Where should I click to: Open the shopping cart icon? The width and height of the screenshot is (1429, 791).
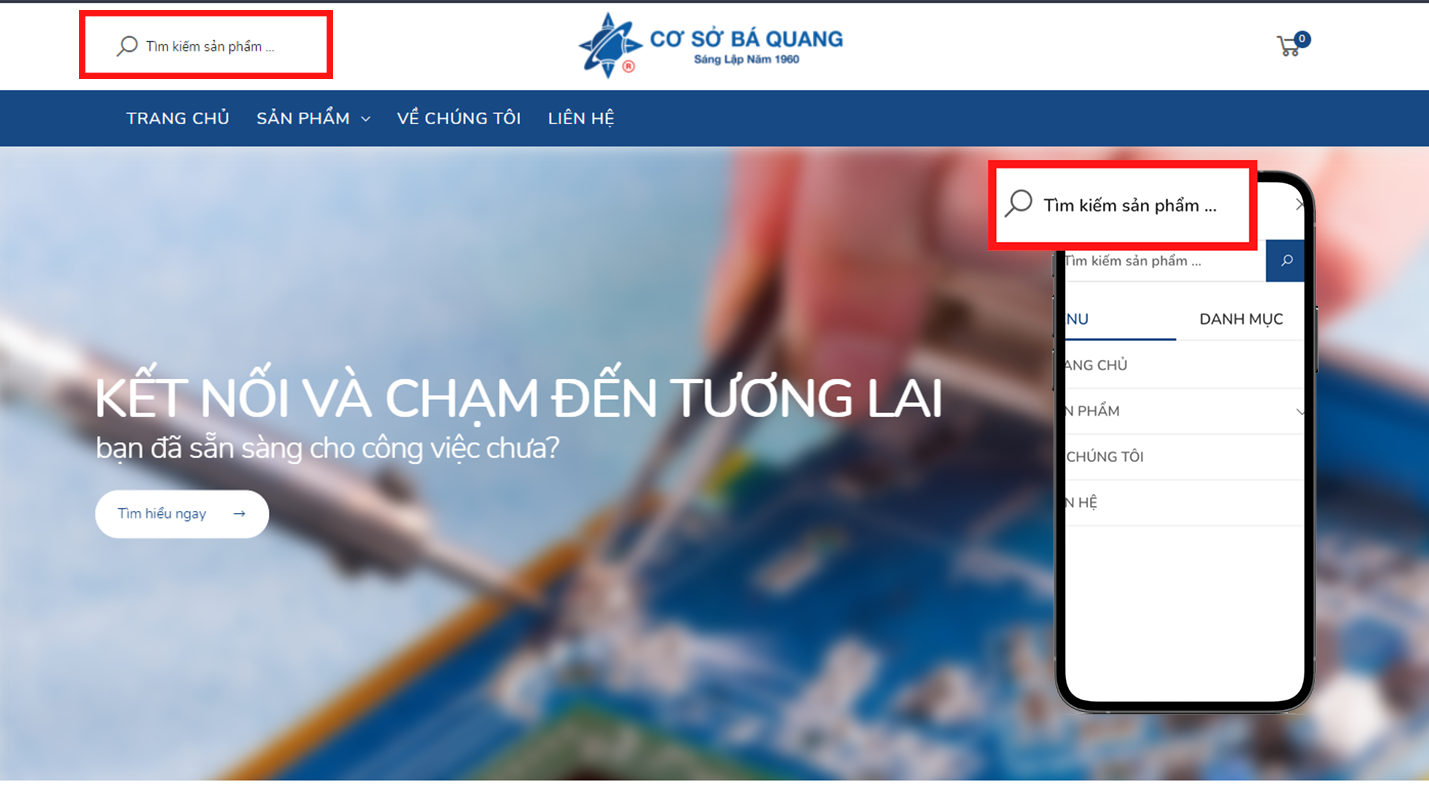tap(1288, 46)
